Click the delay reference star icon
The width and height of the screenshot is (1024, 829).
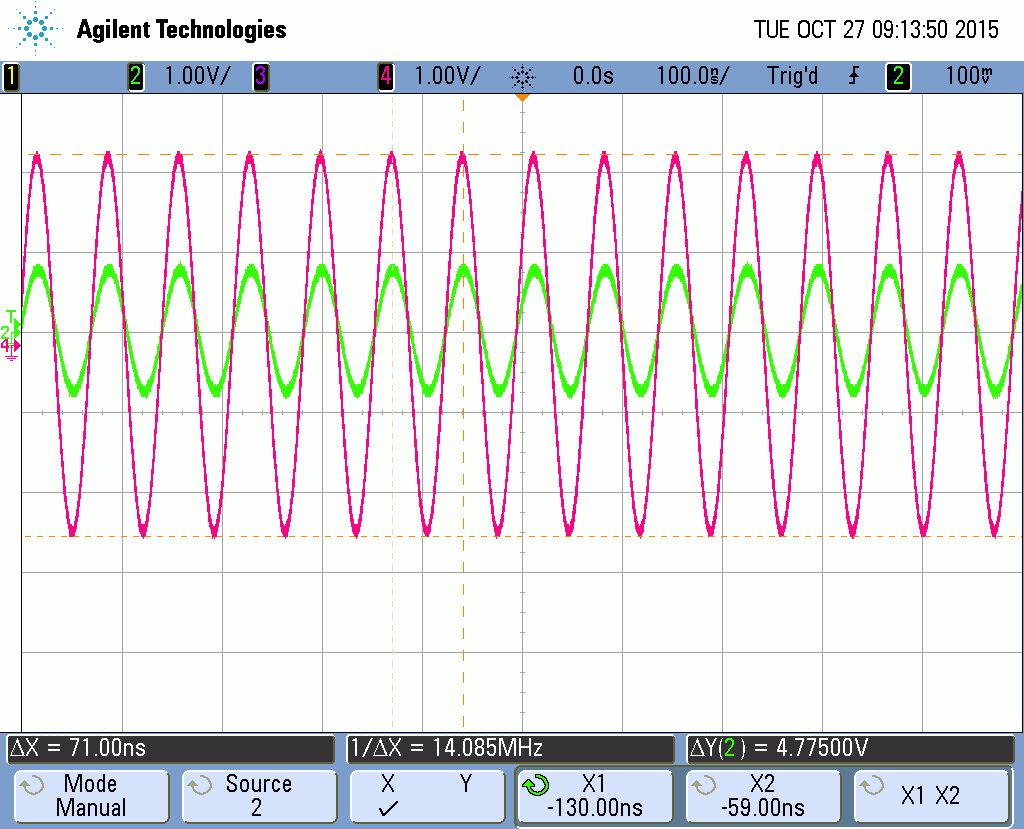coord(522,76)
